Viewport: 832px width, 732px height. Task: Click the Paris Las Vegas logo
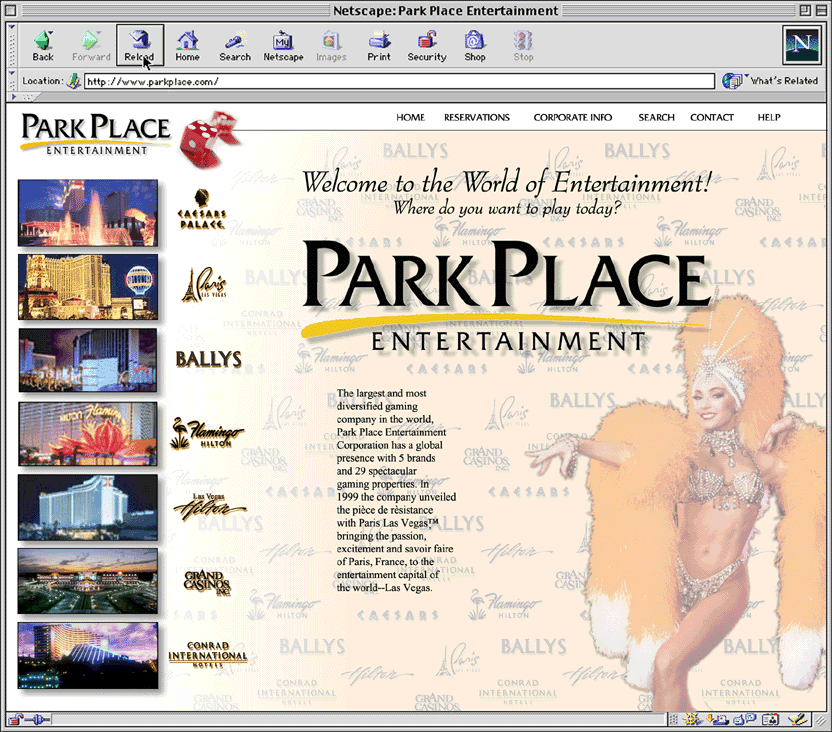click(x=204, y=285)
